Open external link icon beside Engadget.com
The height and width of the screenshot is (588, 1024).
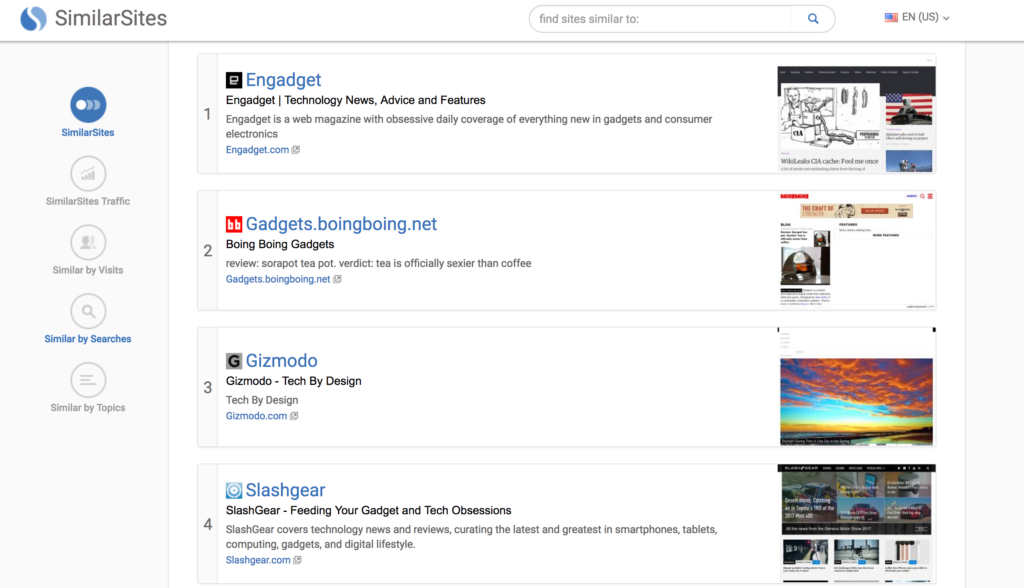click(x=296, y=150)
